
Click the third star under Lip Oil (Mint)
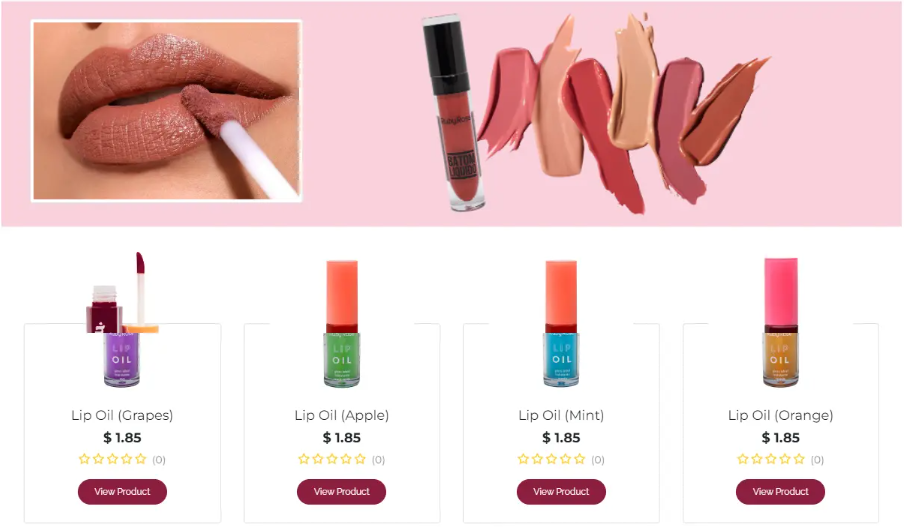pyautogui.click(x=552, y=459)
